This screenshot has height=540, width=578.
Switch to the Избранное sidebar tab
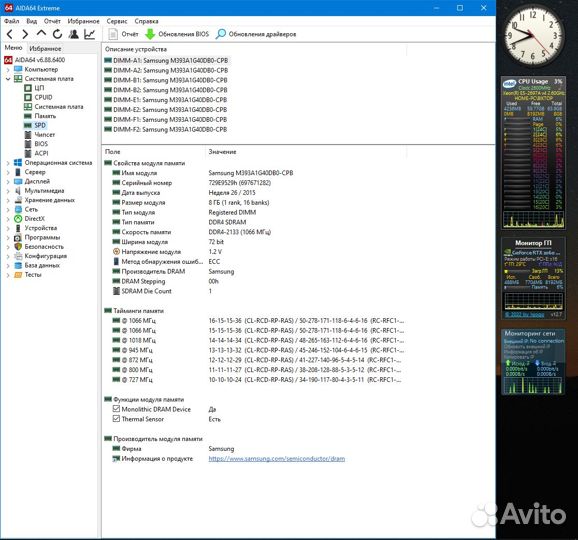[x=45, y=49]
